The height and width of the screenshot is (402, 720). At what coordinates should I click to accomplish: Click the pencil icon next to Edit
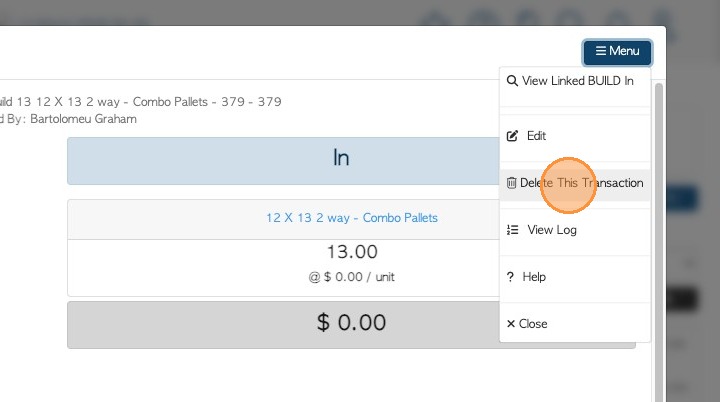[x=512, y=136]
